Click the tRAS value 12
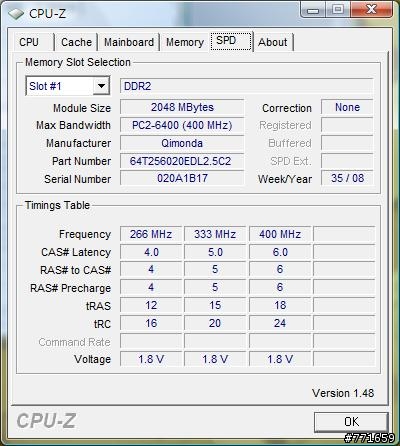The height and width of the screenshot is (446, 400). point(151,305)
